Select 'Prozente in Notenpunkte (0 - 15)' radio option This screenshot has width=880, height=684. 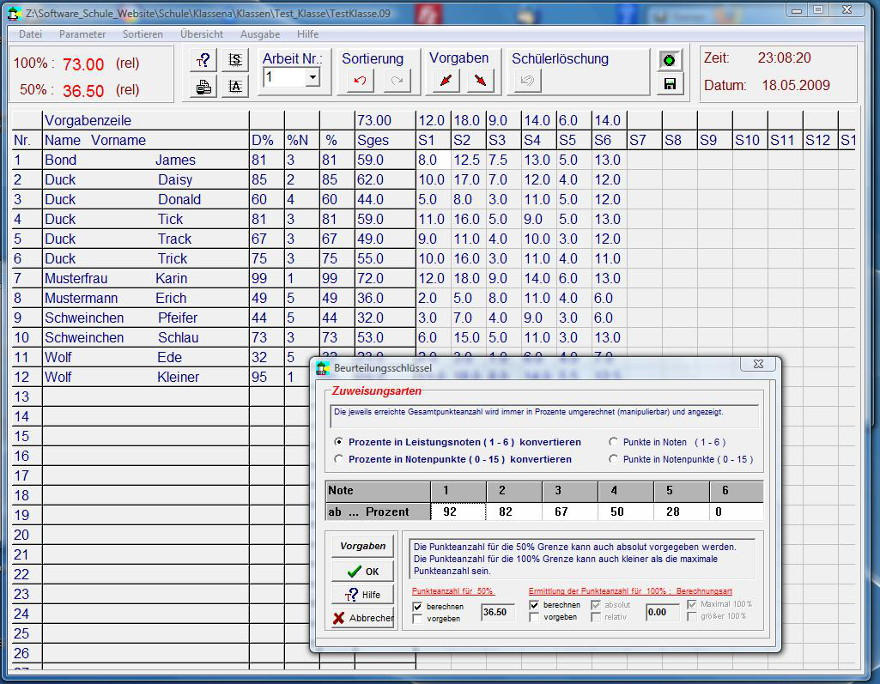pyautogui.click(x=339, y=459)
